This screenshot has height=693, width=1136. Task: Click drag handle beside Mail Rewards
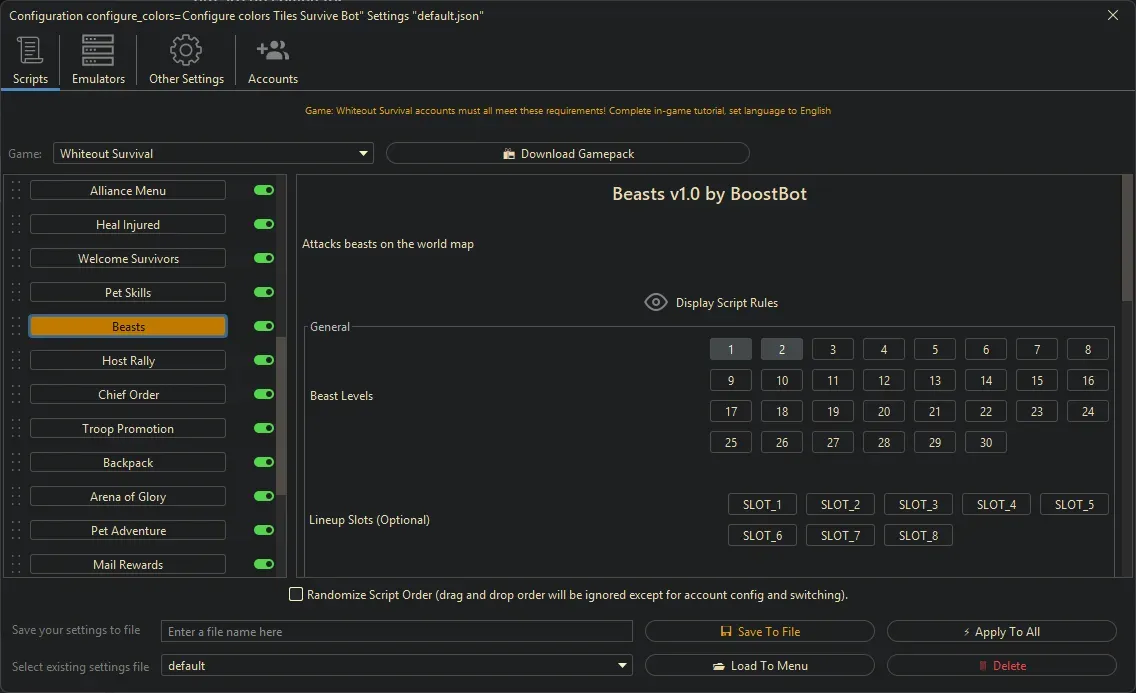coord(16,565)
